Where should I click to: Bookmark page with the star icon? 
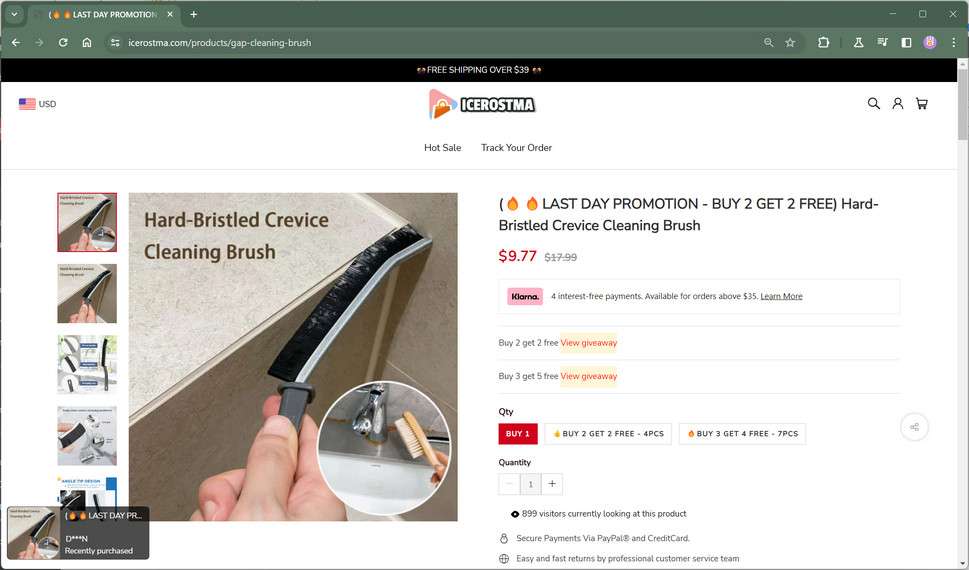[790, 43]
